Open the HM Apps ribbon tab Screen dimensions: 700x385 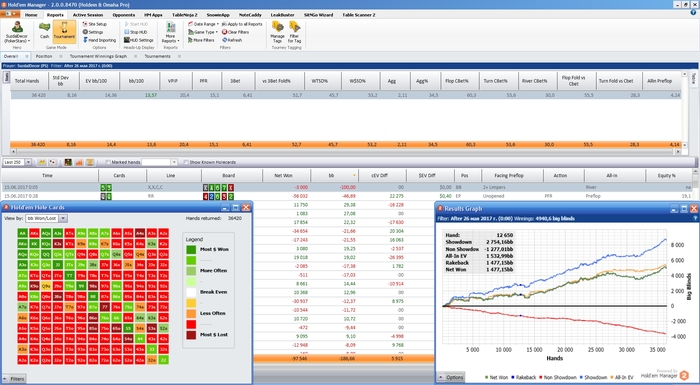tap(153, 15)
